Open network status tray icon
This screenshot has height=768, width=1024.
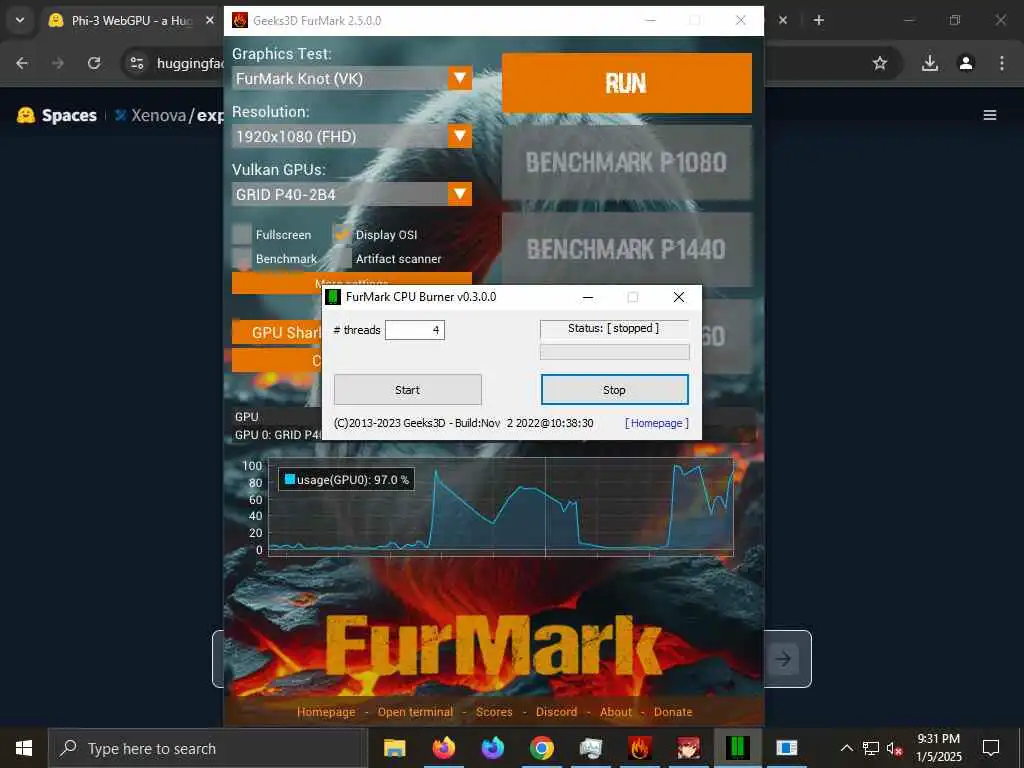871,748
